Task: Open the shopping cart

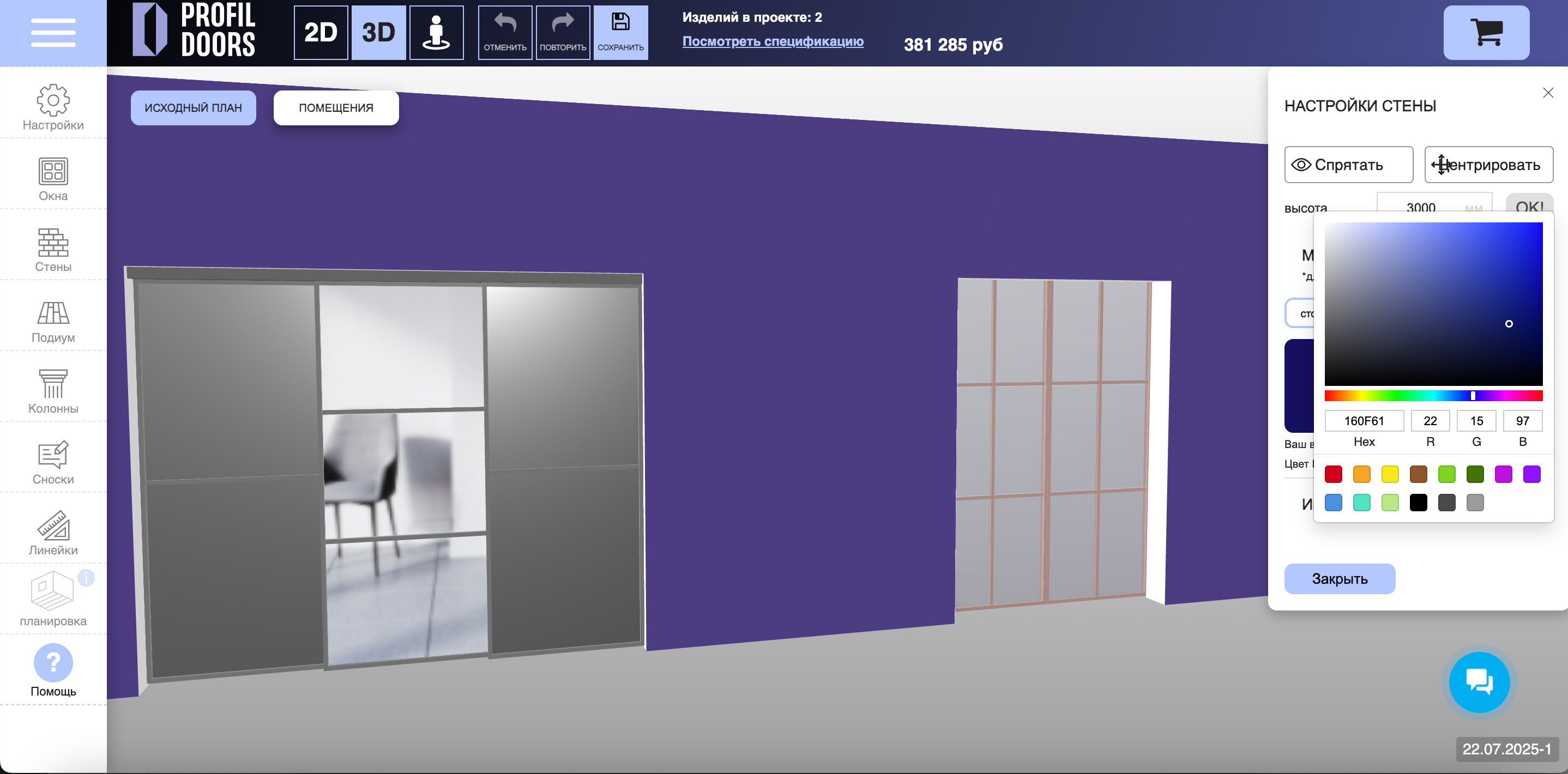Action: point(1486,32)
